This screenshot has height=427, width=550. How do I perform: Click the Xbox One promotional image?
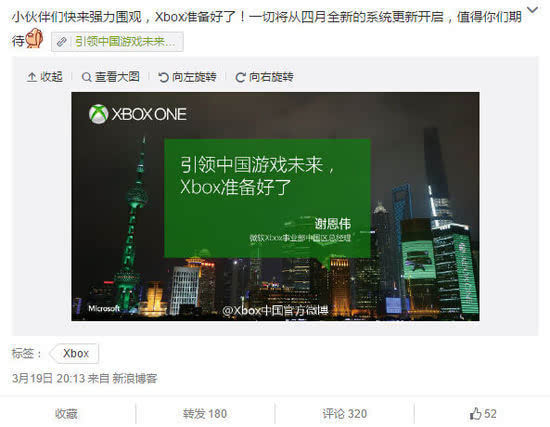pos(275,206)
